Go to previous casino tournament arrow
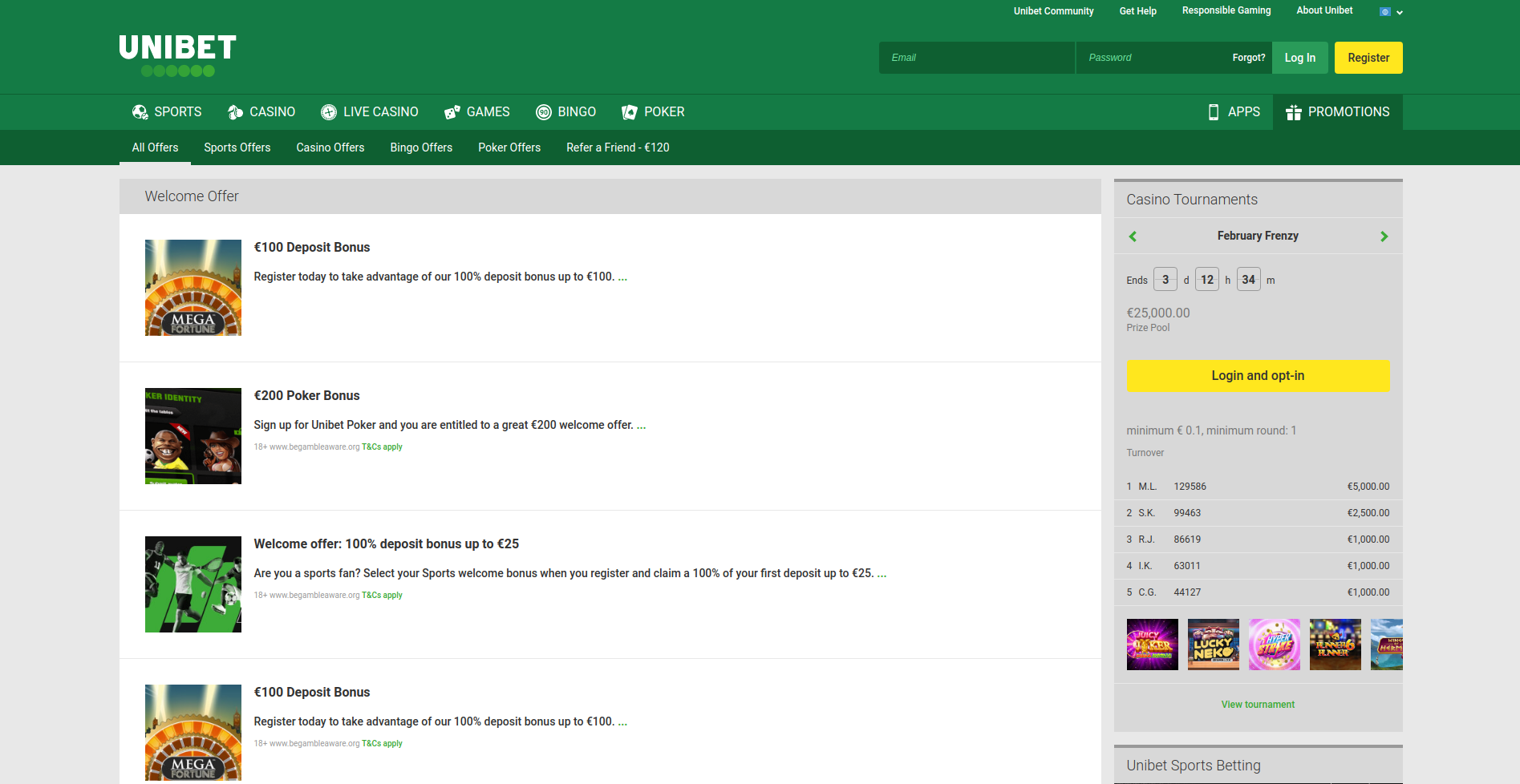 1133,236
